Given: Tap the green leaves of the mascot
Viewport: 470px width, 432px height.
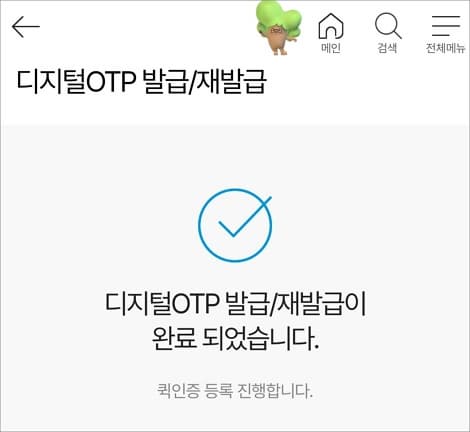Looking at the screenshot, I should 280,18.
